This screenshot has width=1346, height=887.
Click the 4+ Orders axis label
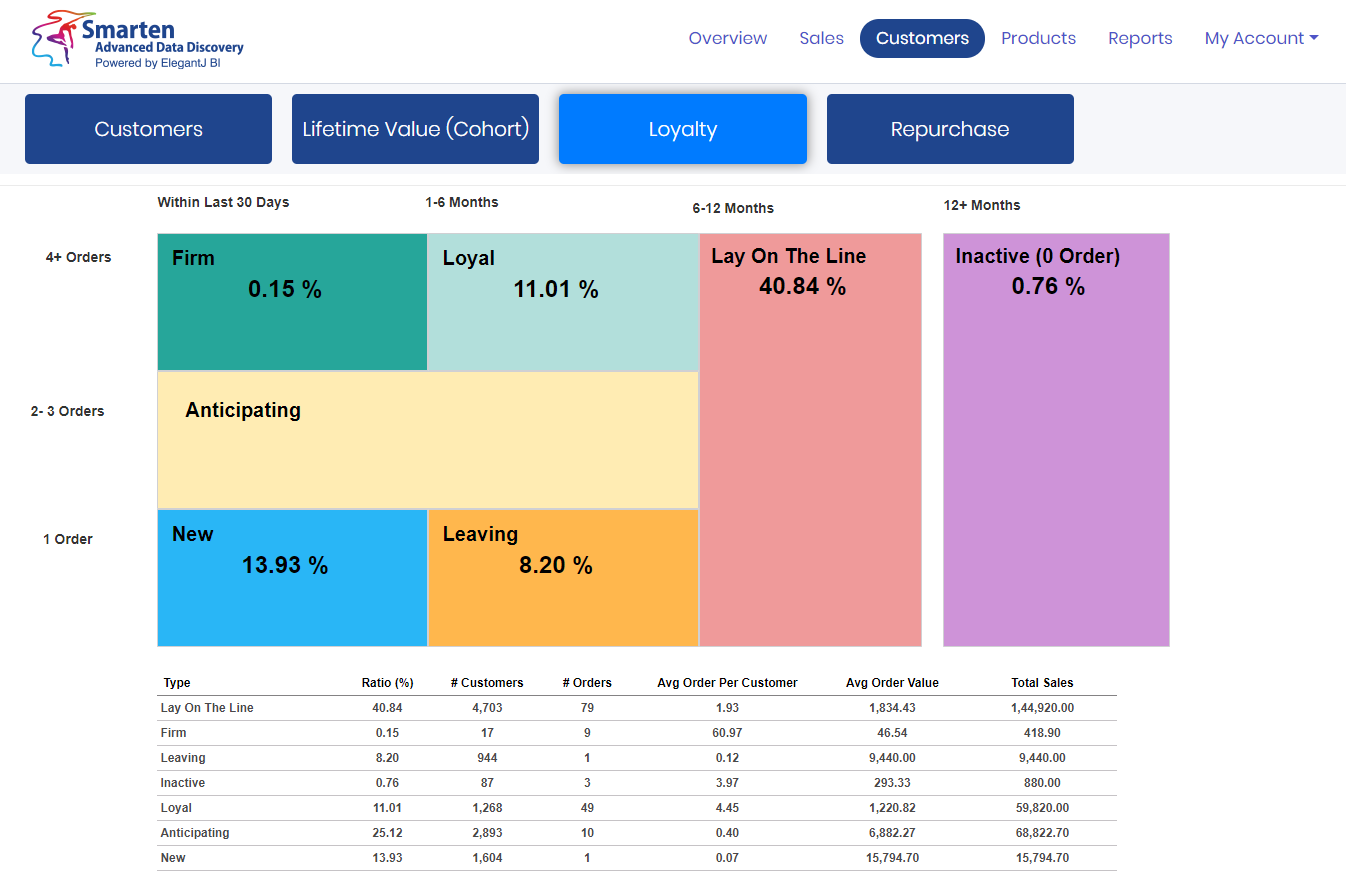(78, 257)
